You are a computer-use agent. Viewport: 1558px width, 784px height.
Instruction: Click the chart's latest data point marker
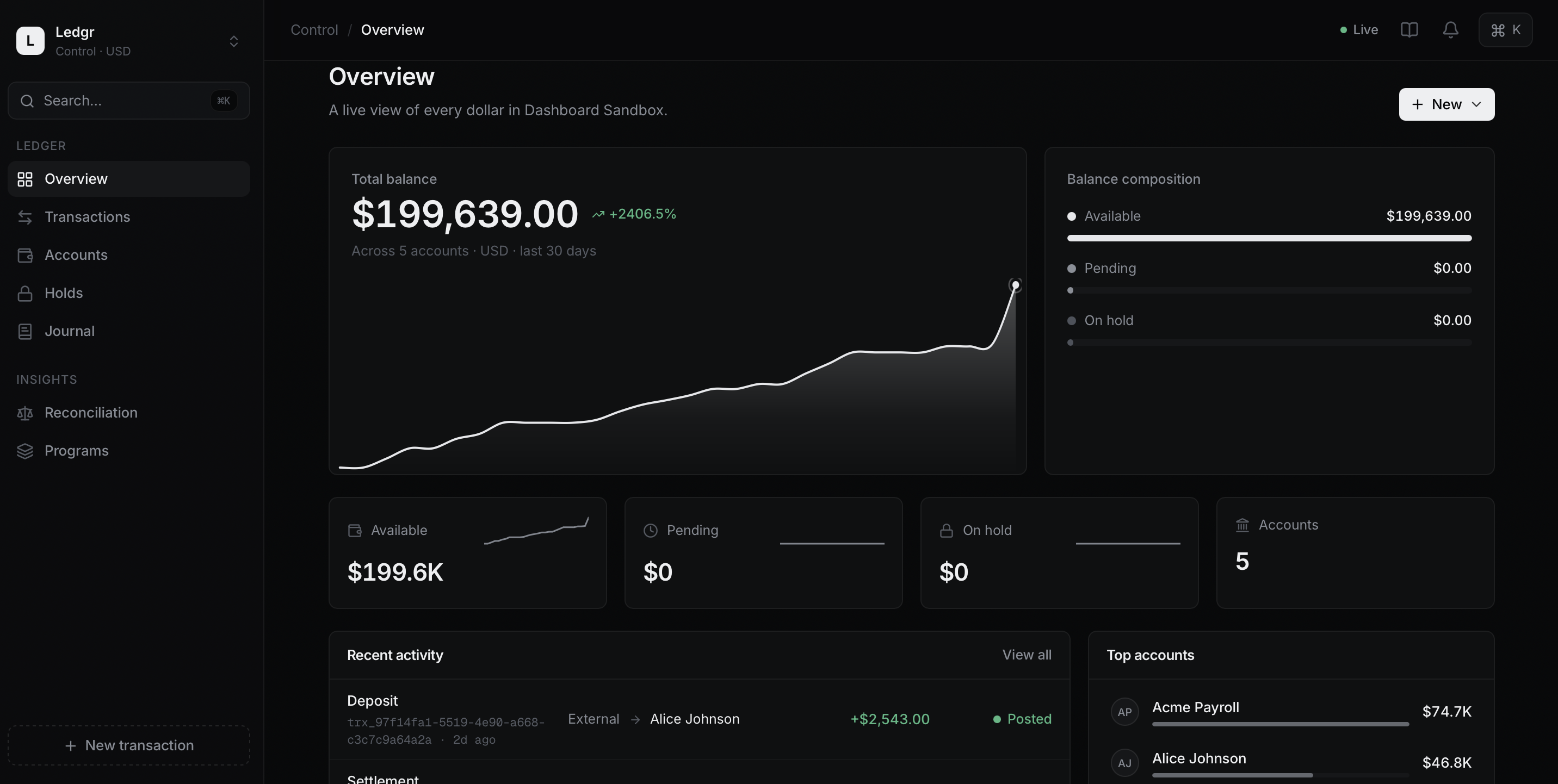(x=1016, y=285)
